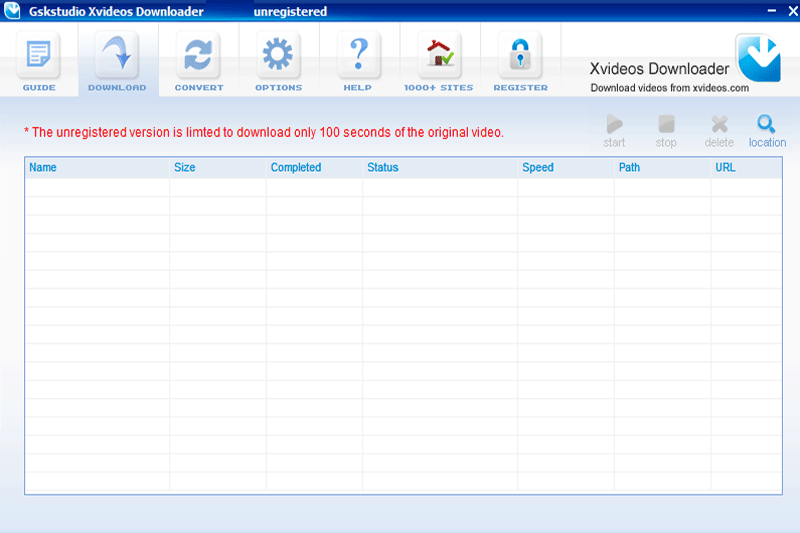This screenshot has width=800, height=533.
Task: Click the Register padlock icon
Action: click(x=520, y=55)
